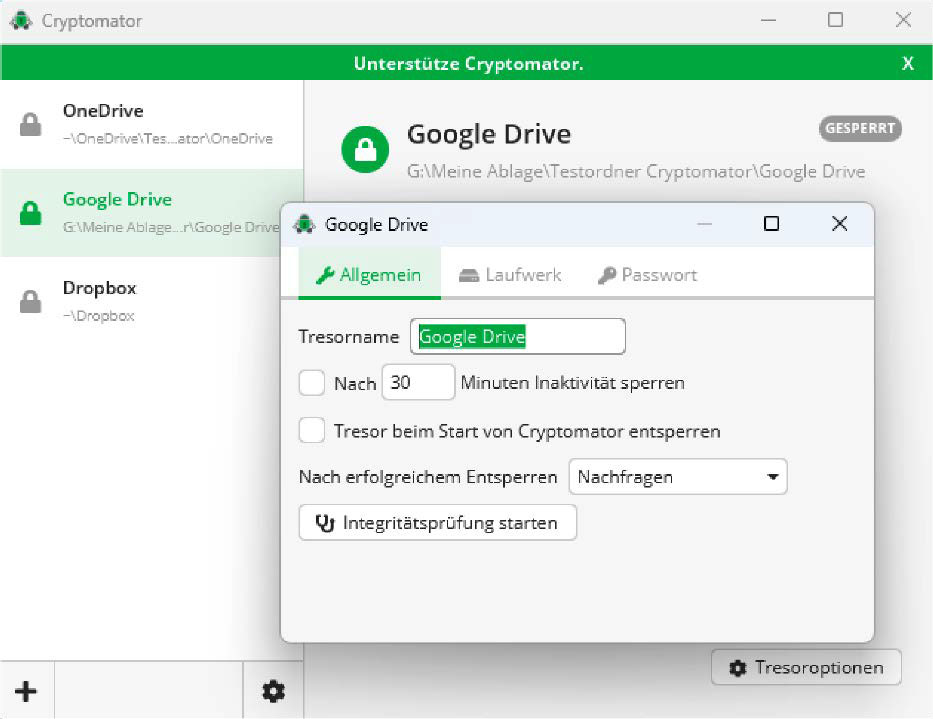
Task: Click the ~\Dropbox path text
Action: pos(98,316)
